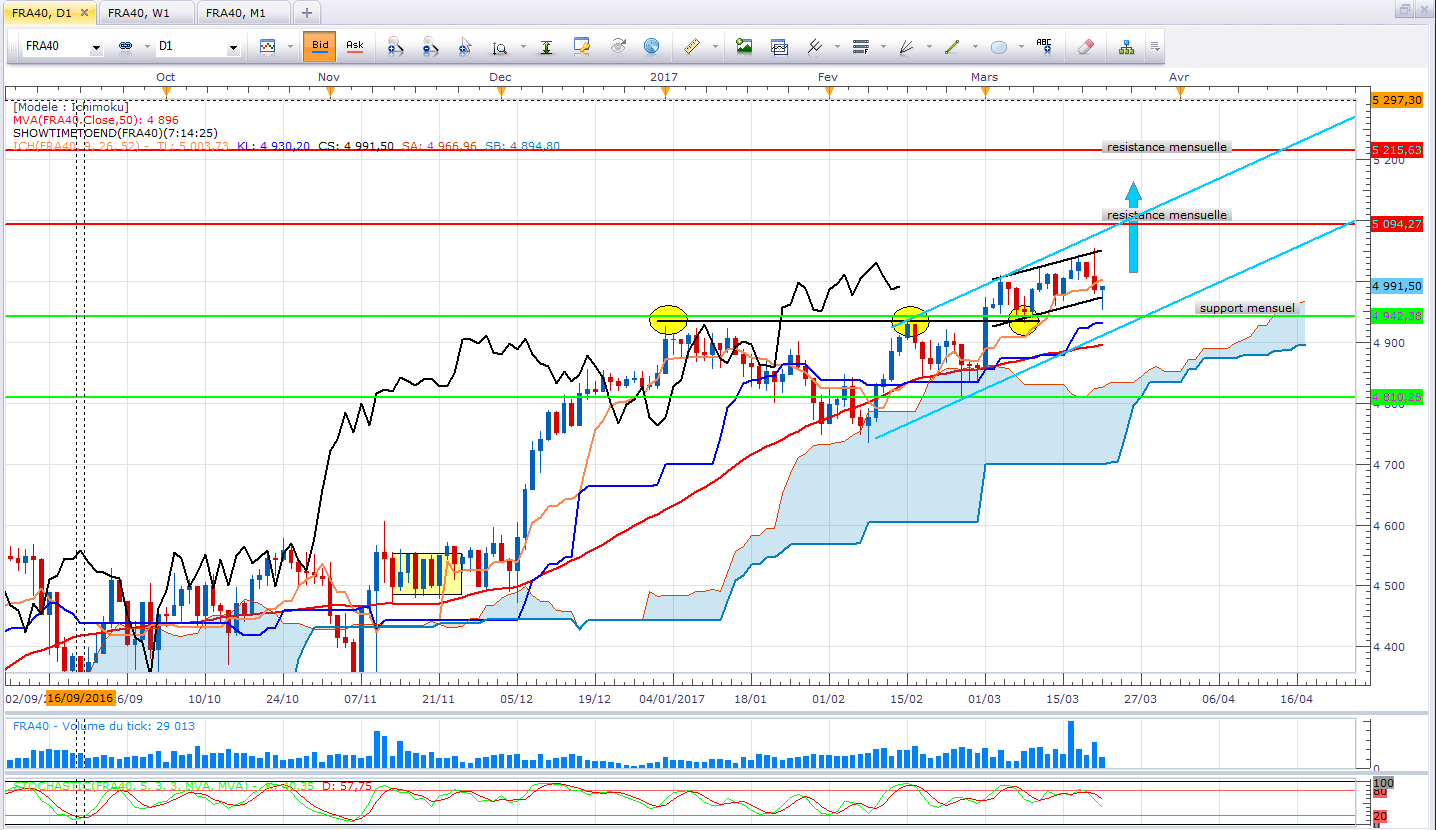1436x830 pixels.
Task: Expand the chart type dropdown arrow
Action: (x=291, y=47)
